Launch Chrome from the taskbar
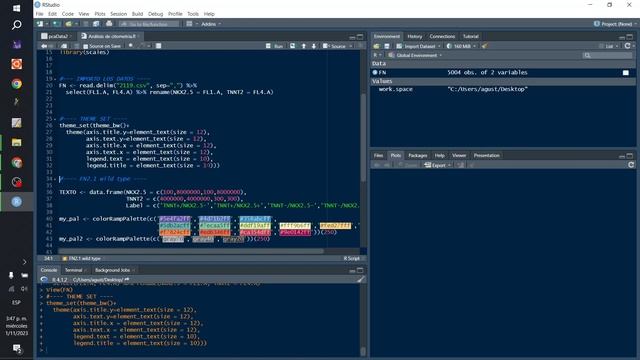This screenshot has height=360, width=640. point(17,84)
